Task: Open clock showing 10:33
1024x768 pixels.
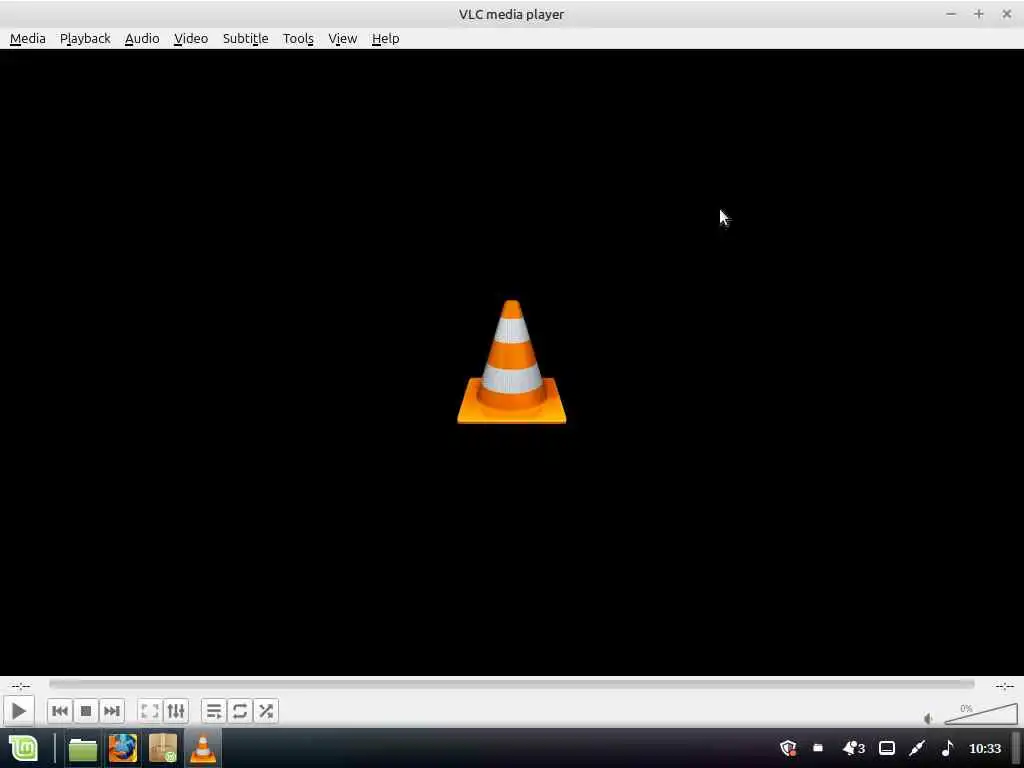Action: [x=985, y=748]
